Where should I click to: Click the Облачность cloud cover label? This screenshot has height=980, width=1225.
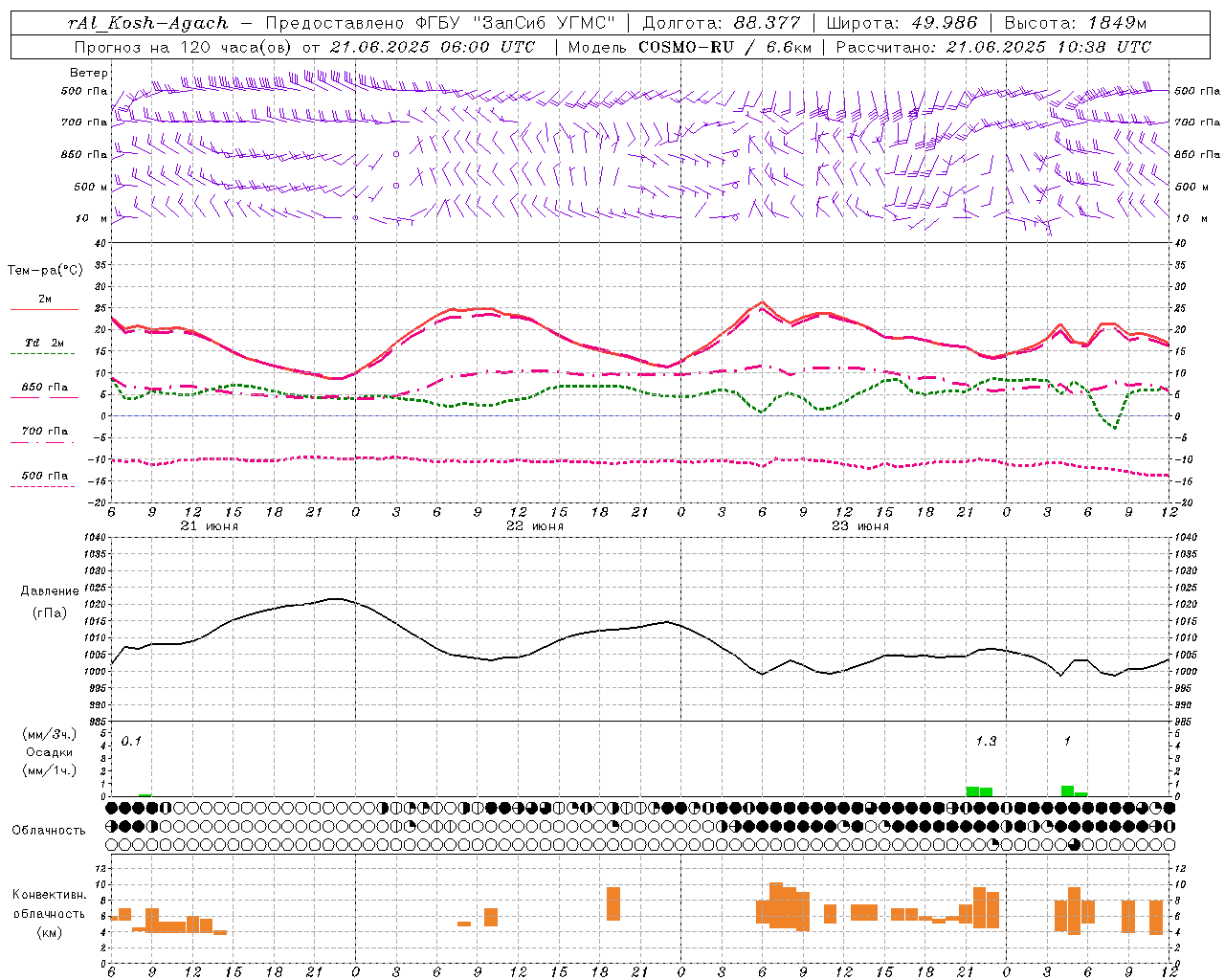click(x=49, y=830)
